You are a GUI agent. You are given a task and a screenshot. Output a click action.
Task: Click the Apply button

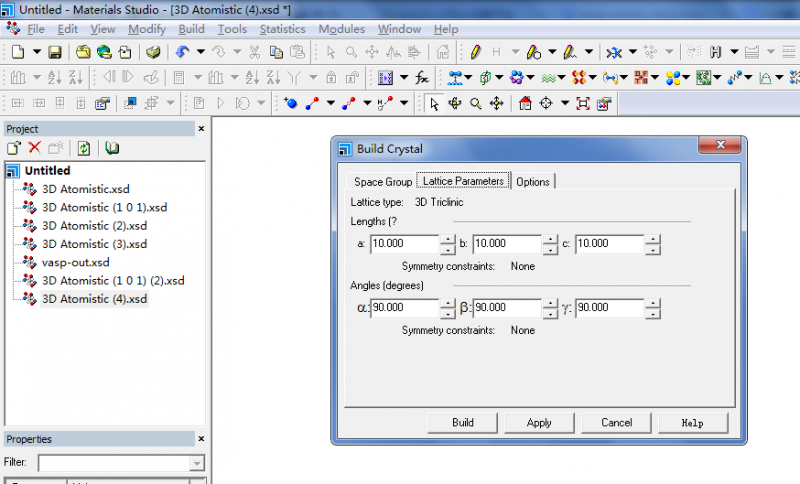point(539,423)
